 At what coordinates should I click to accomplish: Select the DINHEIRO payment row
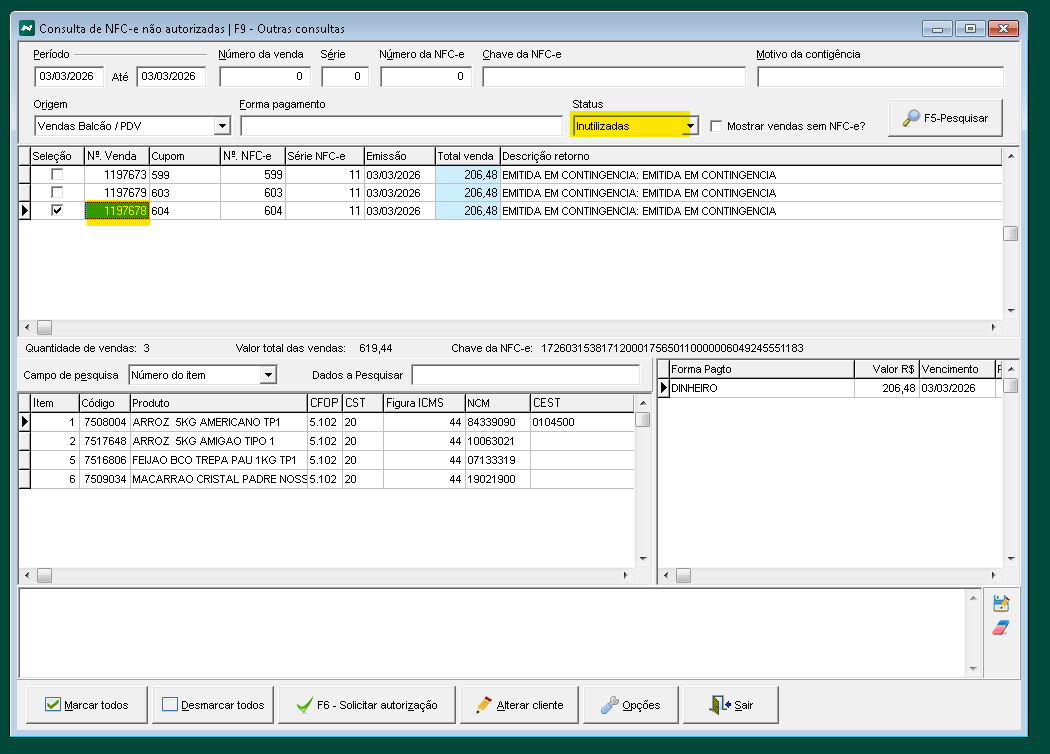(760, 388)
